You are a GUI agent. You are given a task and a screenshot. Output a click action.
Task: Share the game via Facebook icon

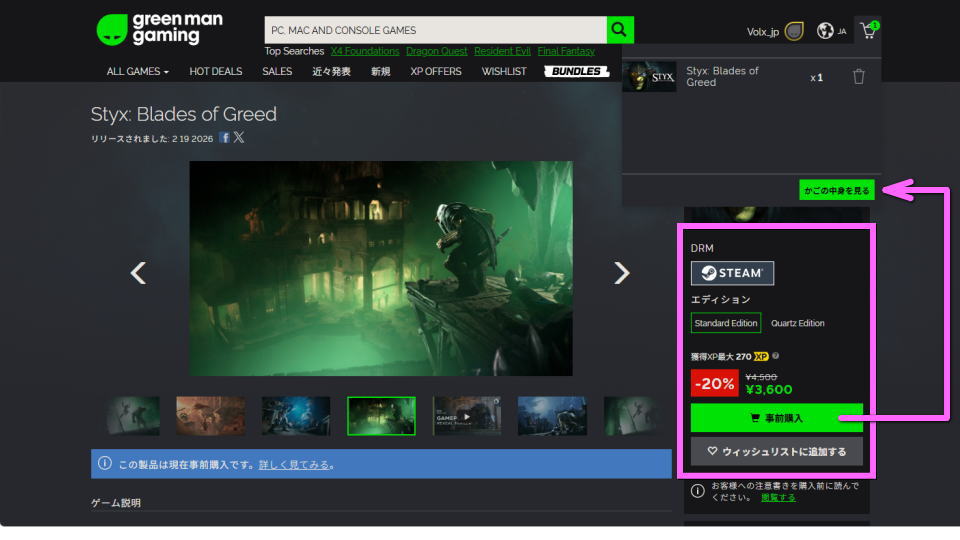point(225,138)
